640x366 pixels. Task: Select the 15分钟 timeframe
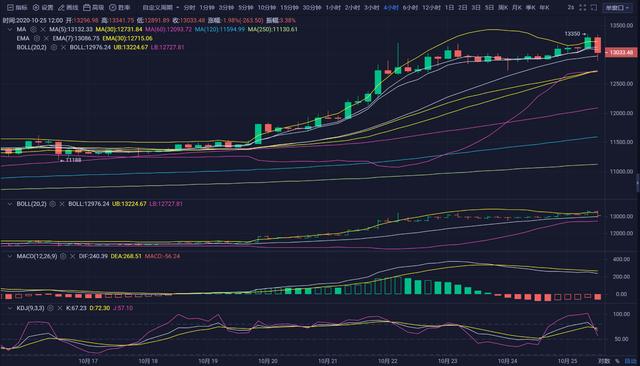[289, 7]
